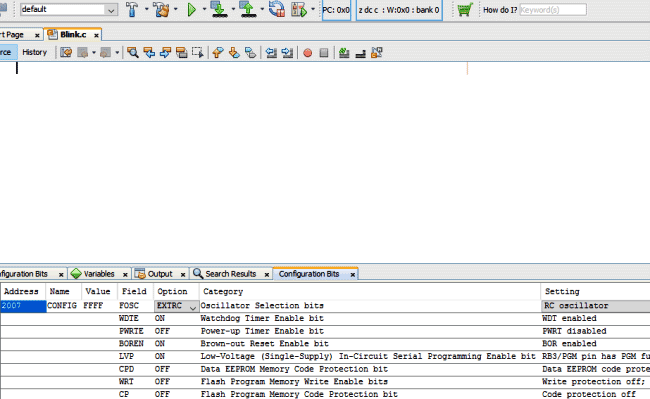Expand the Clean and Build dropdown arrow
Viewport: 650px width, 399px height.
click(x=176, y=9)
